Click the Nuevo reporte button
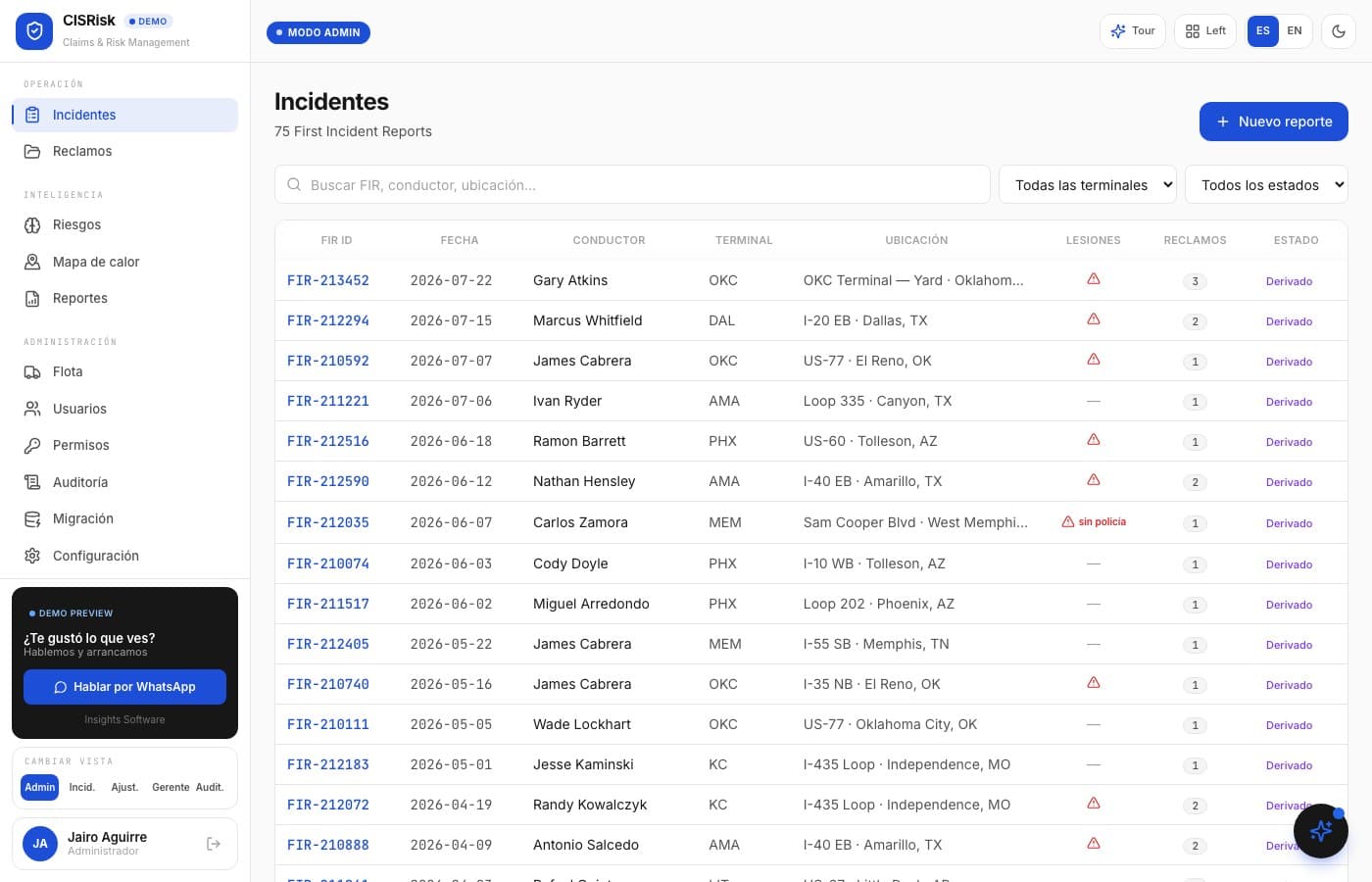Screen dimensions: 1372x882 1274,122
